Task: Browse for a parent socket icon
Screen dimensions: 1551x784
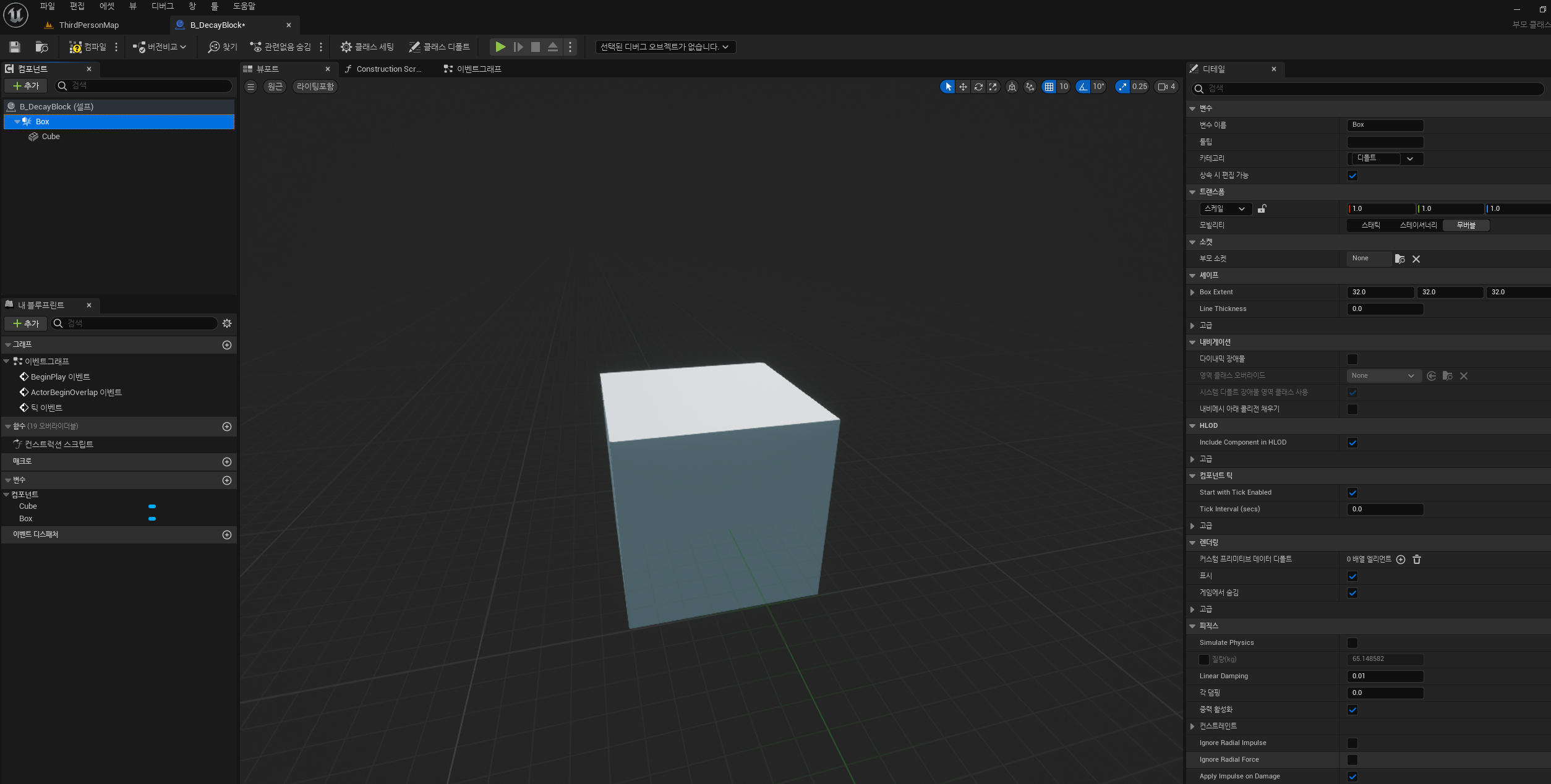Action: [1400, 259]
